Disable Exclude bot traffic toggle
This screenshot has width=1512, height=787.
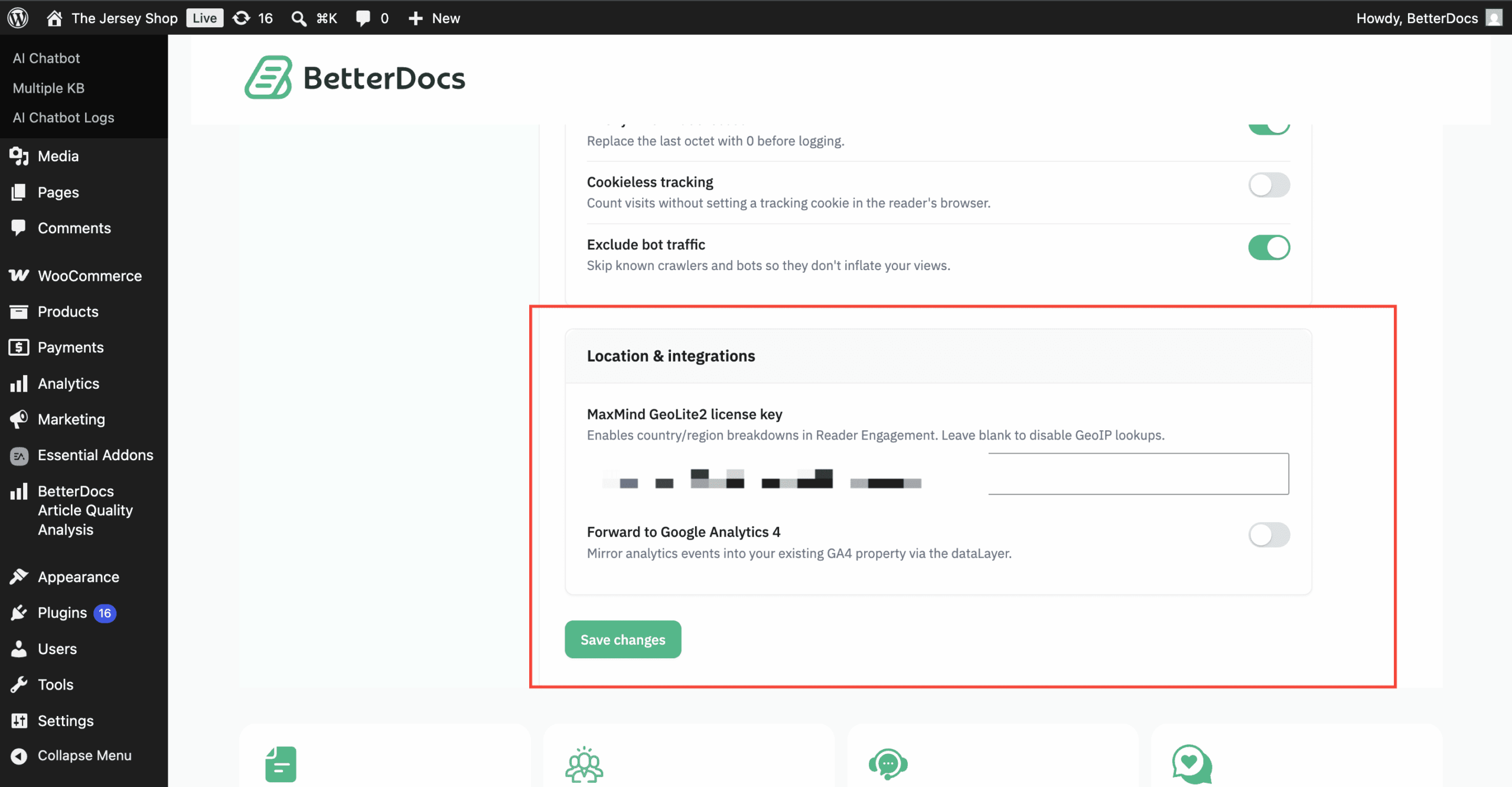(x=1269, y=248)
